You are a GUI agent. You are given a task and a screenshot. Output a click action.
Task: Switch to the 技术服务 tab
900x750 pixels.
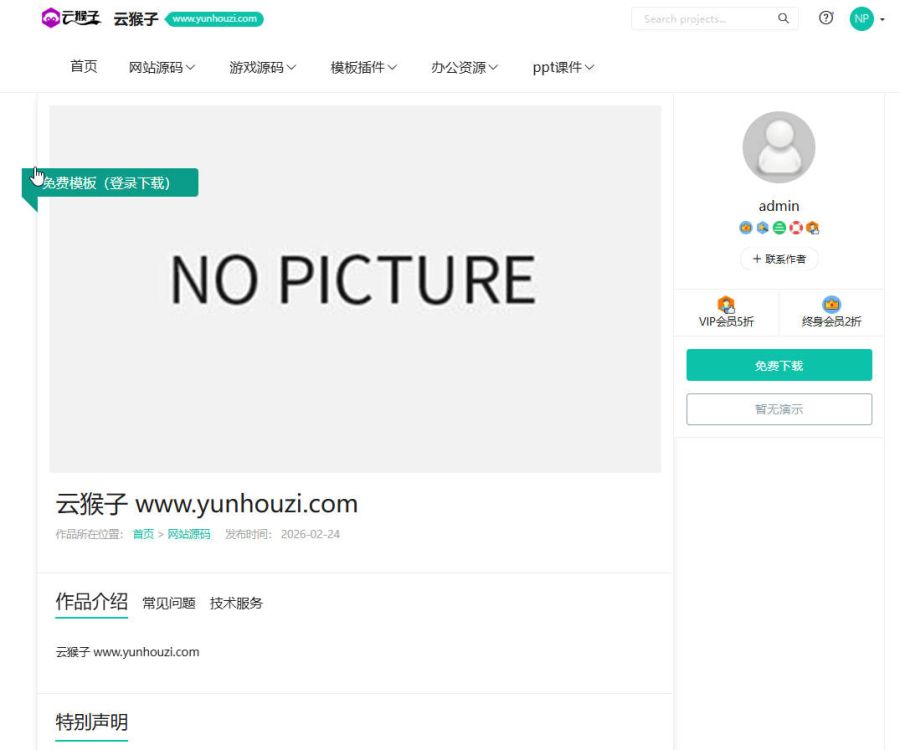[237, 603]
